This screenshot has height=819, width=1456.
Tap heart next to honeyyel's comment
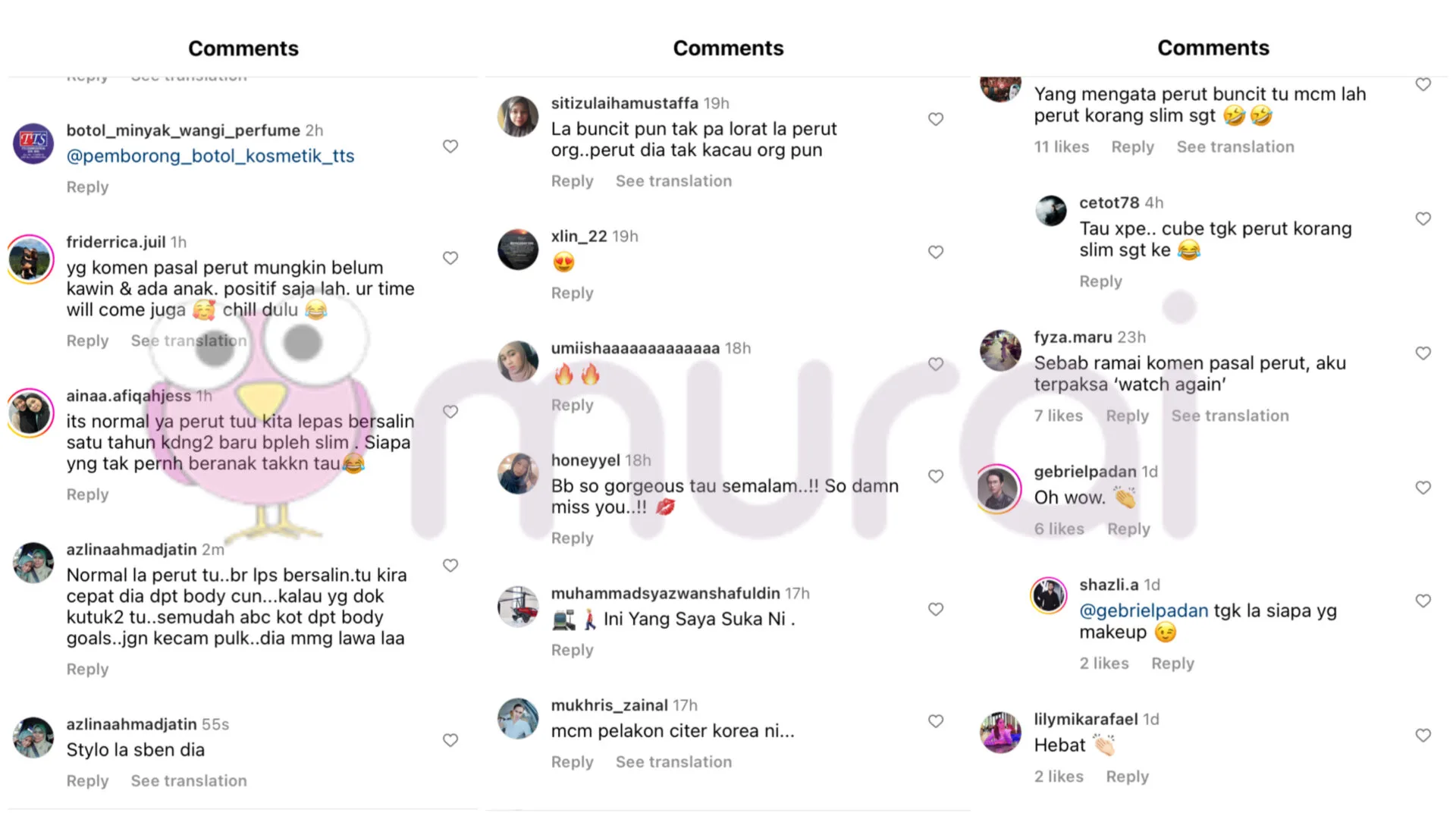coord(936,476)
